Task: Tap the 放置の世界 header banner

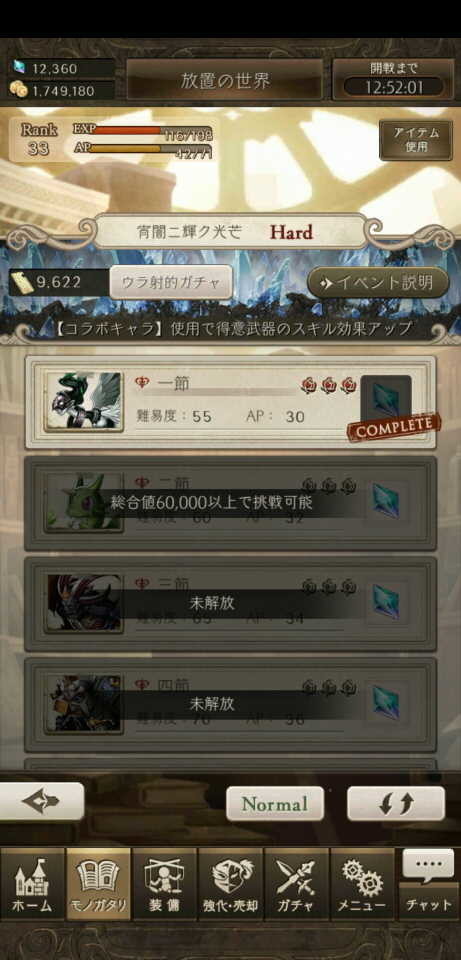Action: 225,80
